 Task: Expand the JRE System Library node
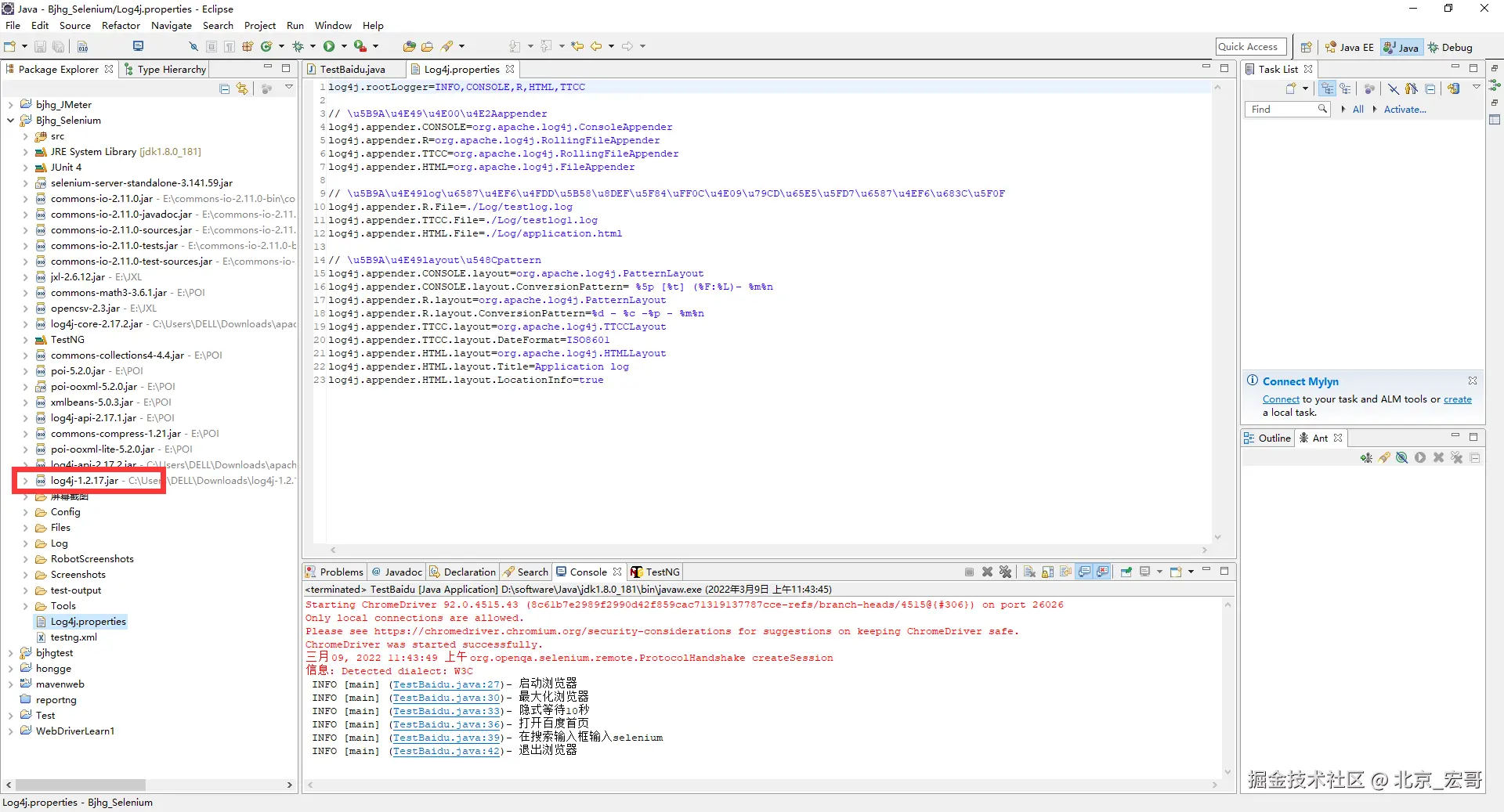pos(25,152)
